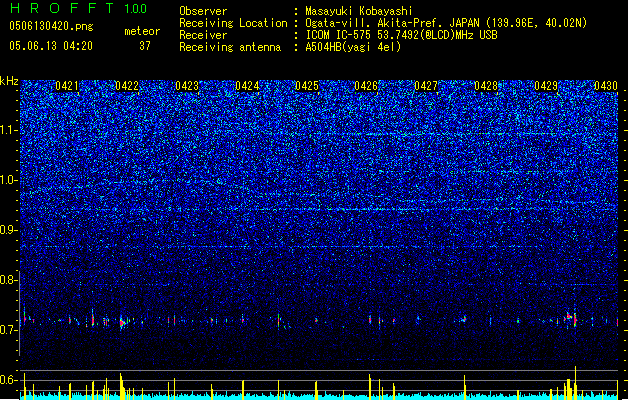Click the 0427 time marker
Image resolution: width=629 pixels, height=400 pixels.
[426, 86]
